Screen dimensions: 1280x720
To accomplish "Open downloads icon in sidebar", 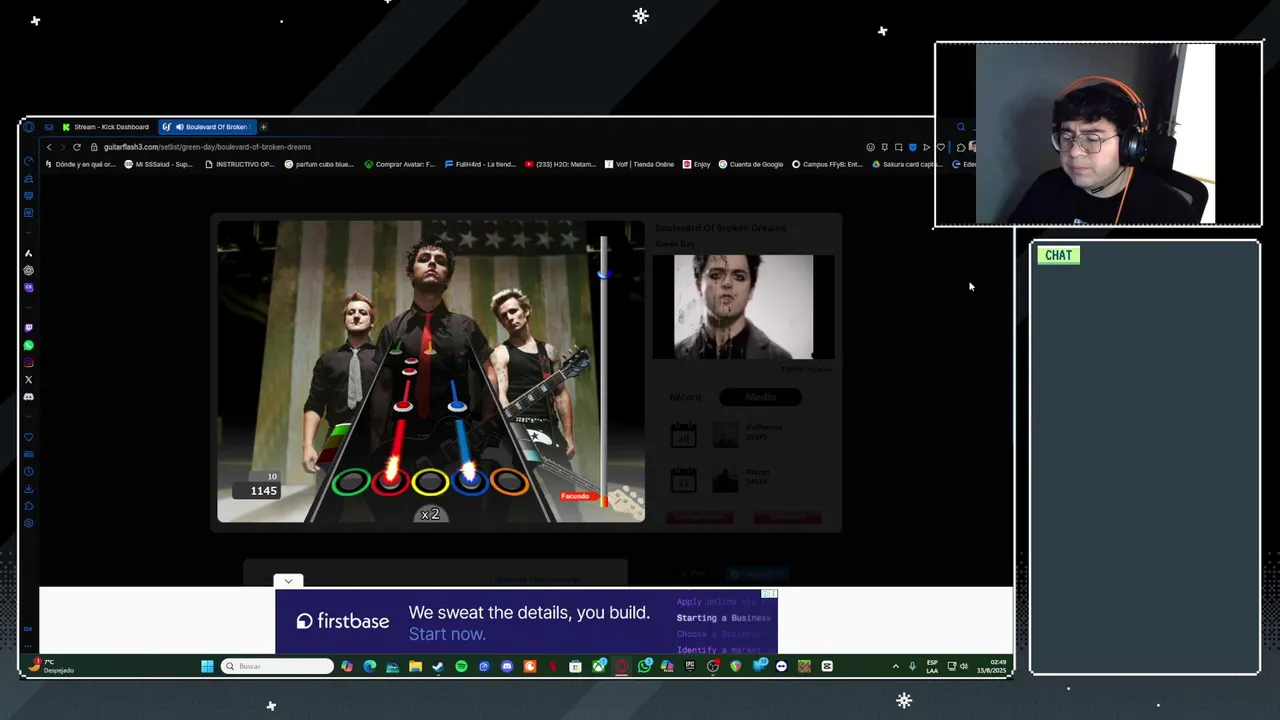I will tap(28, 489).
